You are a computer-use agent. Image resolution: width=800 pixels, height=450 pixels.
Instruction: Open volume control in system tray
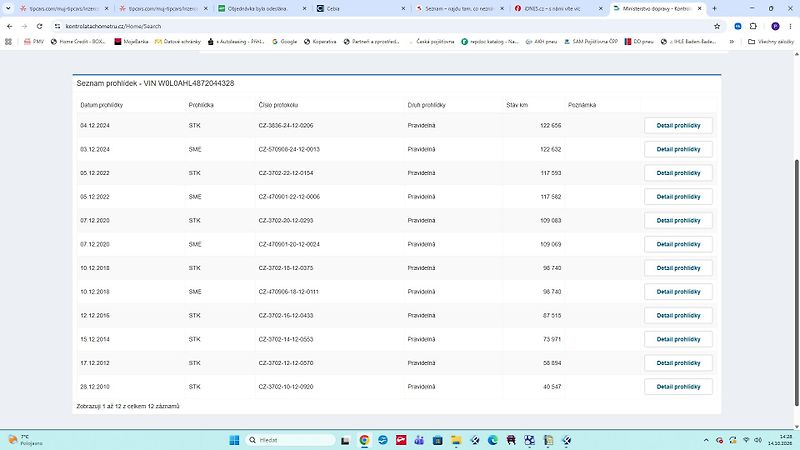click(758, 440)
